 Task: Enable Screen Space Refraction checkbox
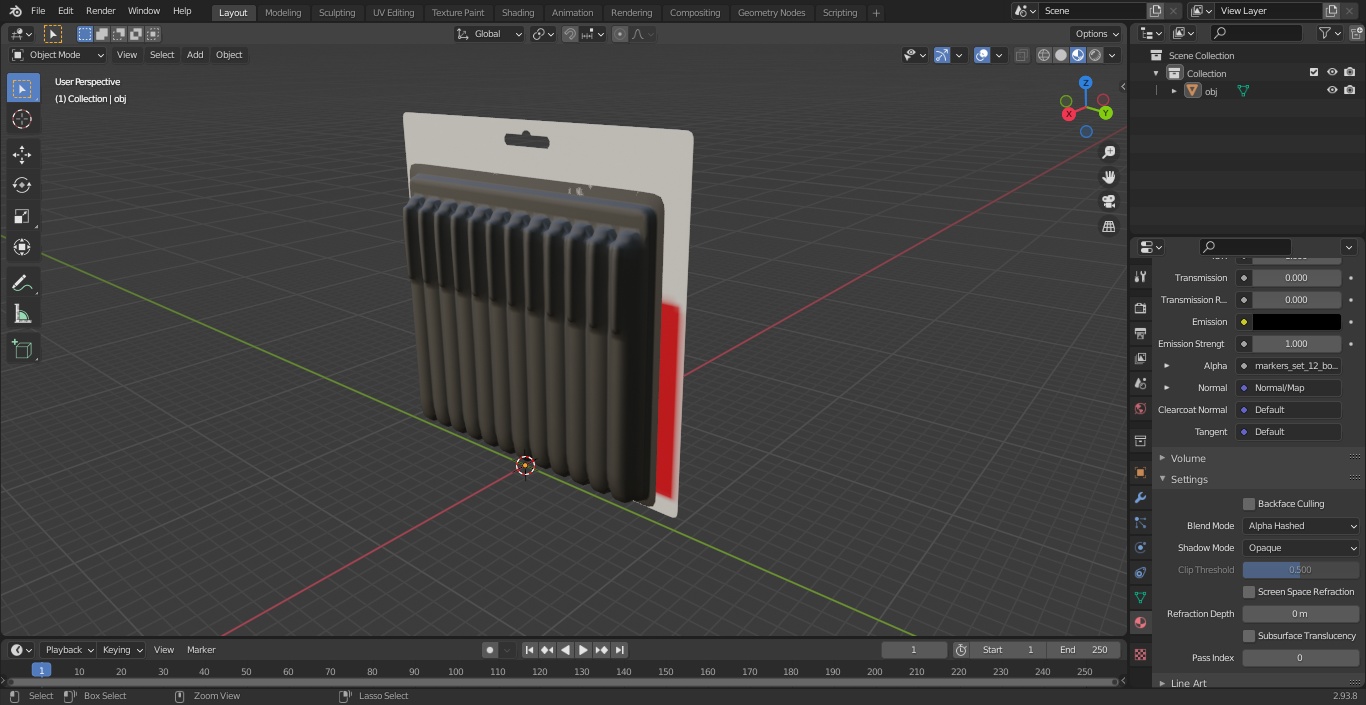click(x=1249, y=592)
